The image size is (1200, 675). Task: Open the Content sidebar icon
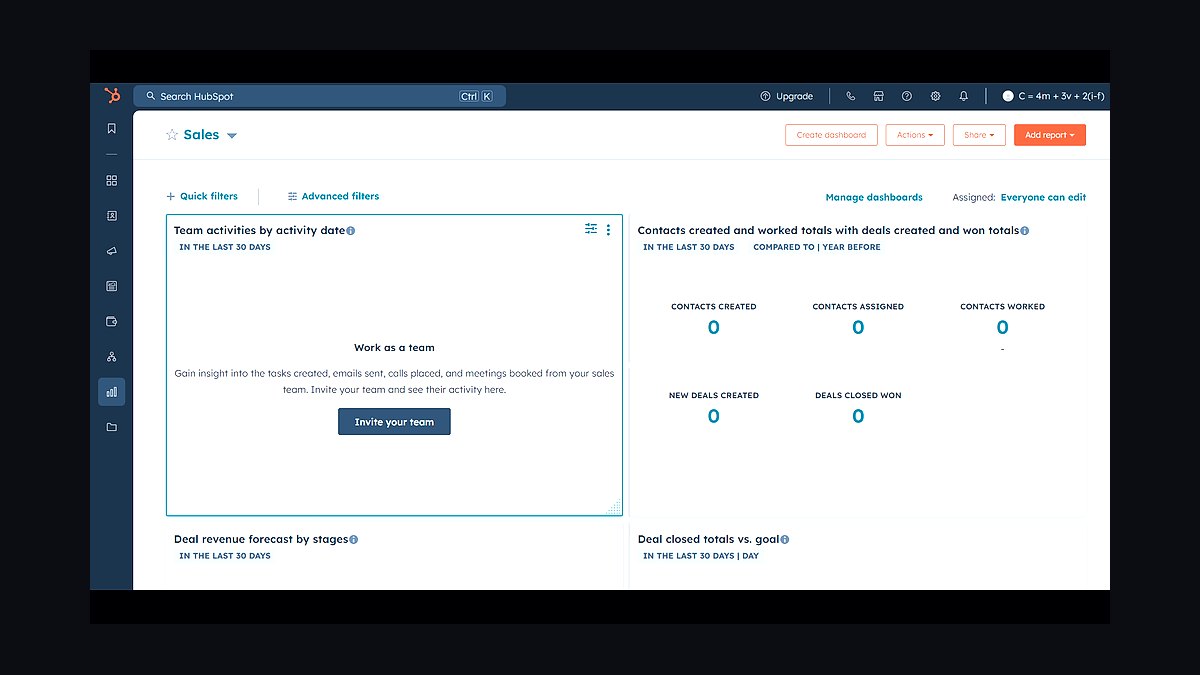pyautogui.click(x=112, y=286)
